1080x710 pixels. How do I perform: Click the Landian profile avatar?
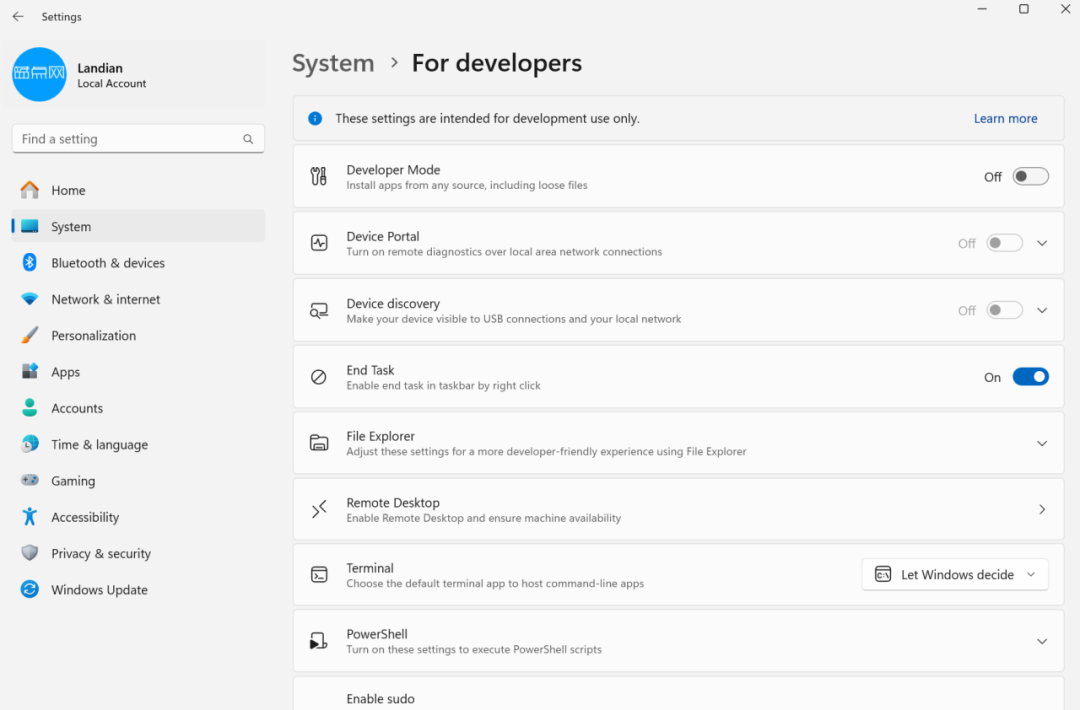[39, 74]
